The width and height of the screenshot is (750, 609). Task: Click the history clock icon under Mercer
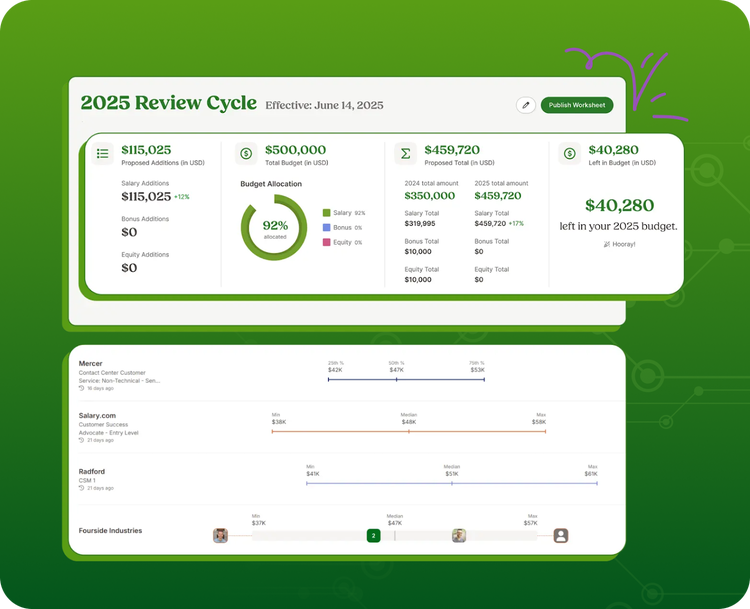(82, 387)
